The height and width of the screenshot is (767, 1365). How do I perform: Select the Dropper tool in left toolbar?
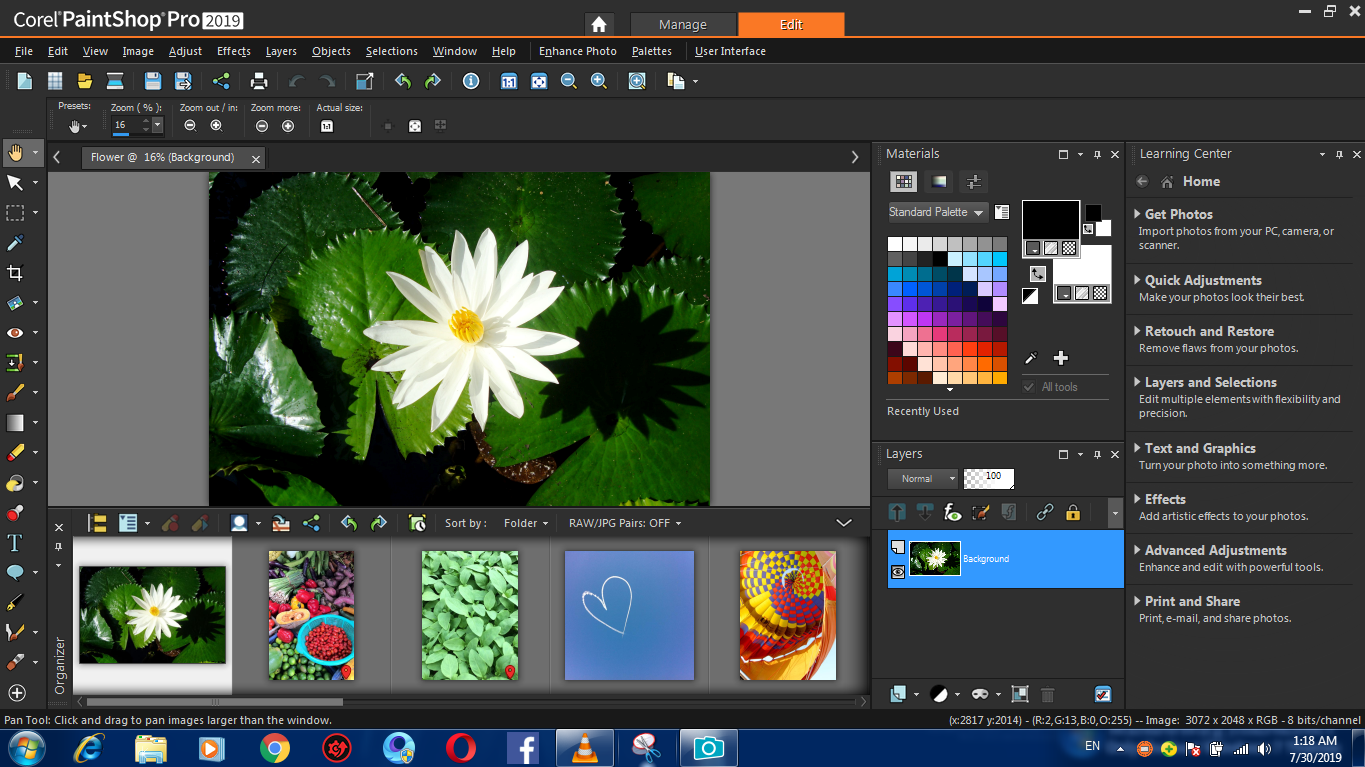pyautogui.click(x=15, y=243)
